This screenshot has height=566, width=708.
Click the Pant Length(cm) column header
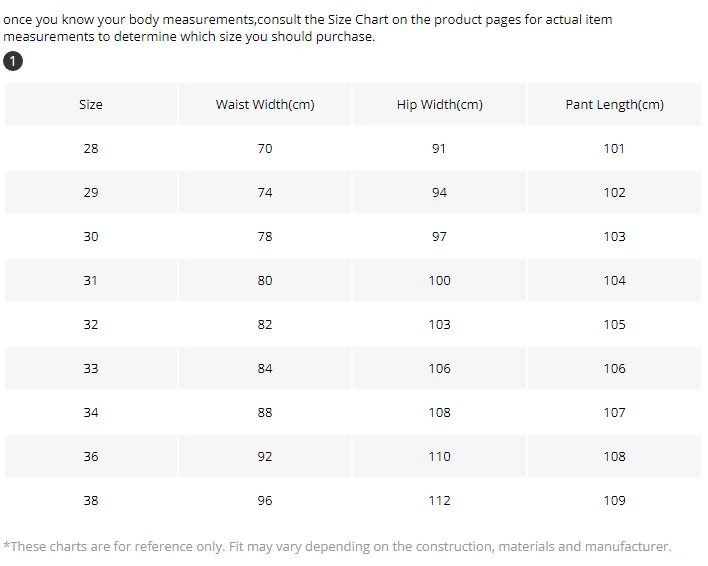tap(614, 104)
